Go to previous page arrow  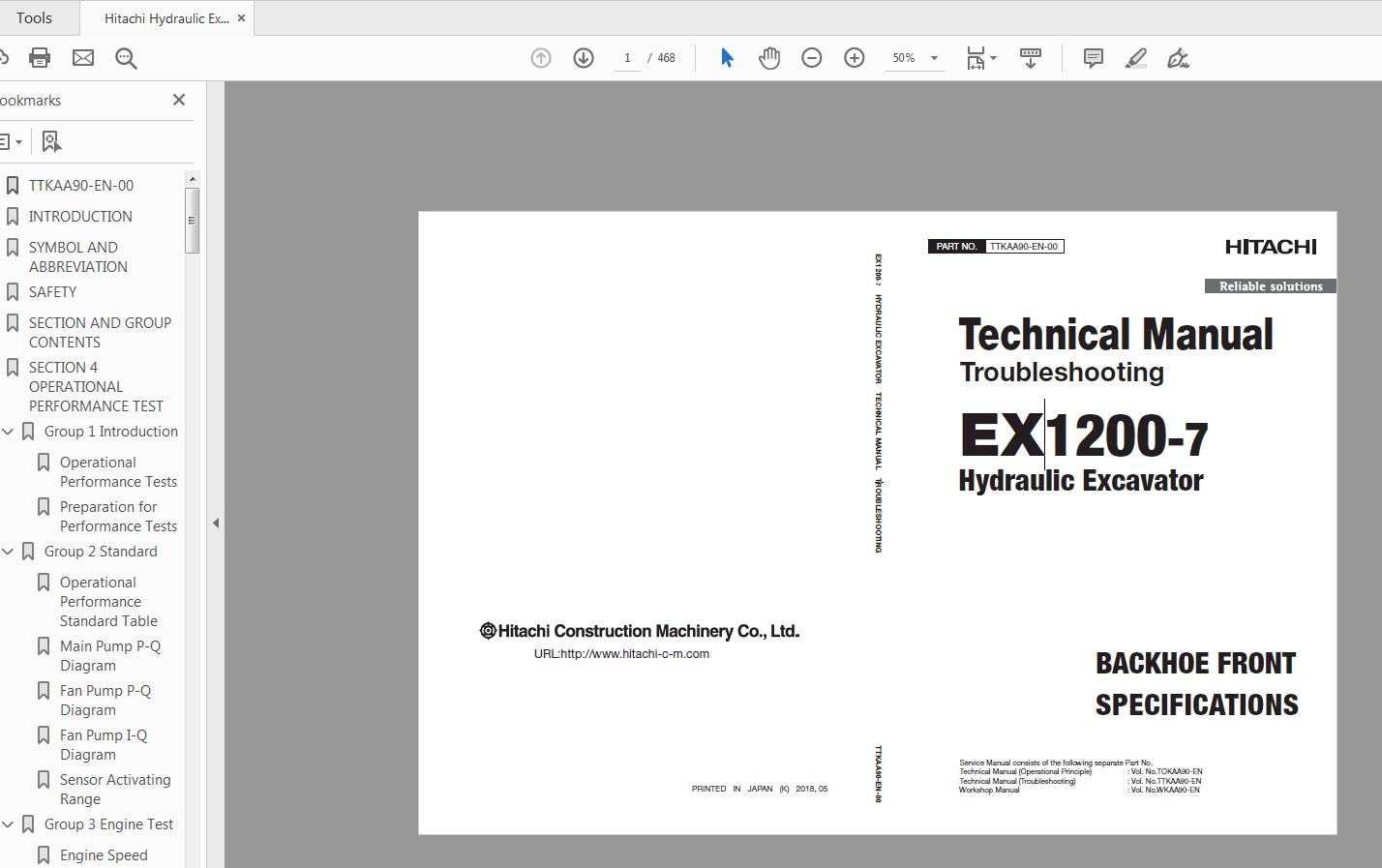click(541, 58)
